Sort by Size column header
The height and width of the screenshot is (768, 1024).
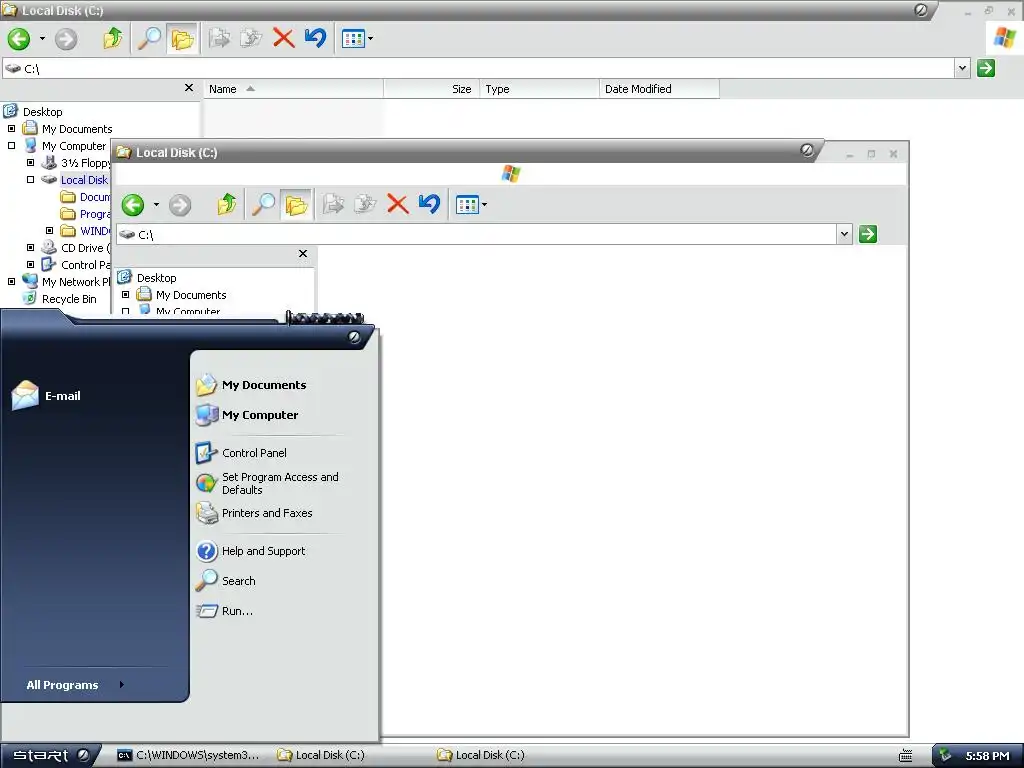click(432, 89)
